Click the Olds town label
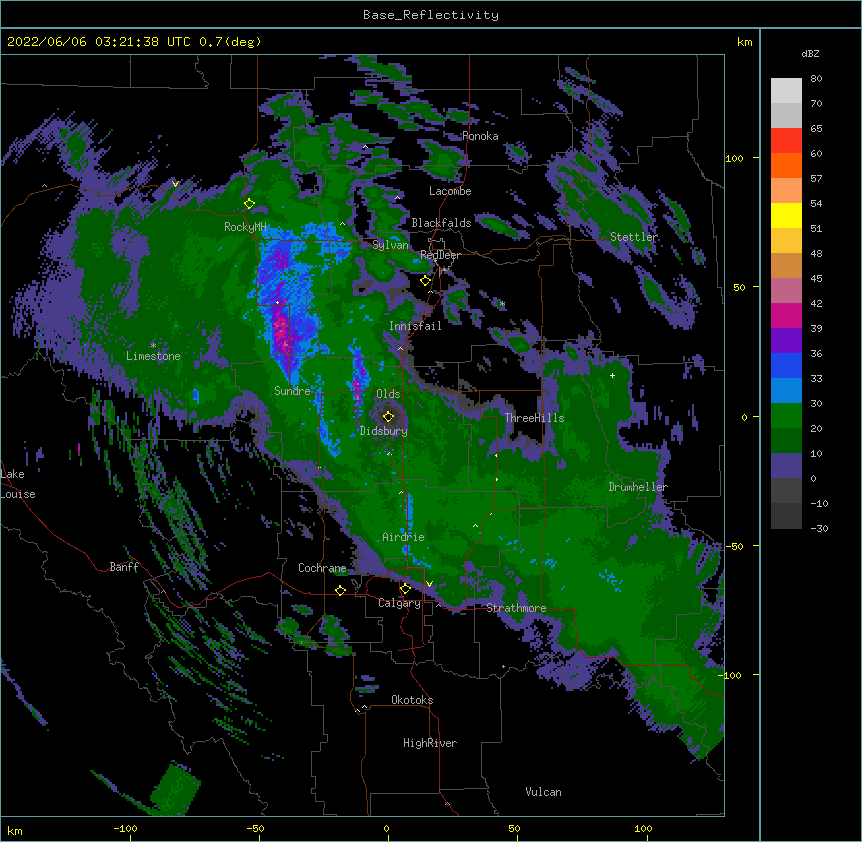This screenshot has height=842, width=862. [x=388, y=394]
